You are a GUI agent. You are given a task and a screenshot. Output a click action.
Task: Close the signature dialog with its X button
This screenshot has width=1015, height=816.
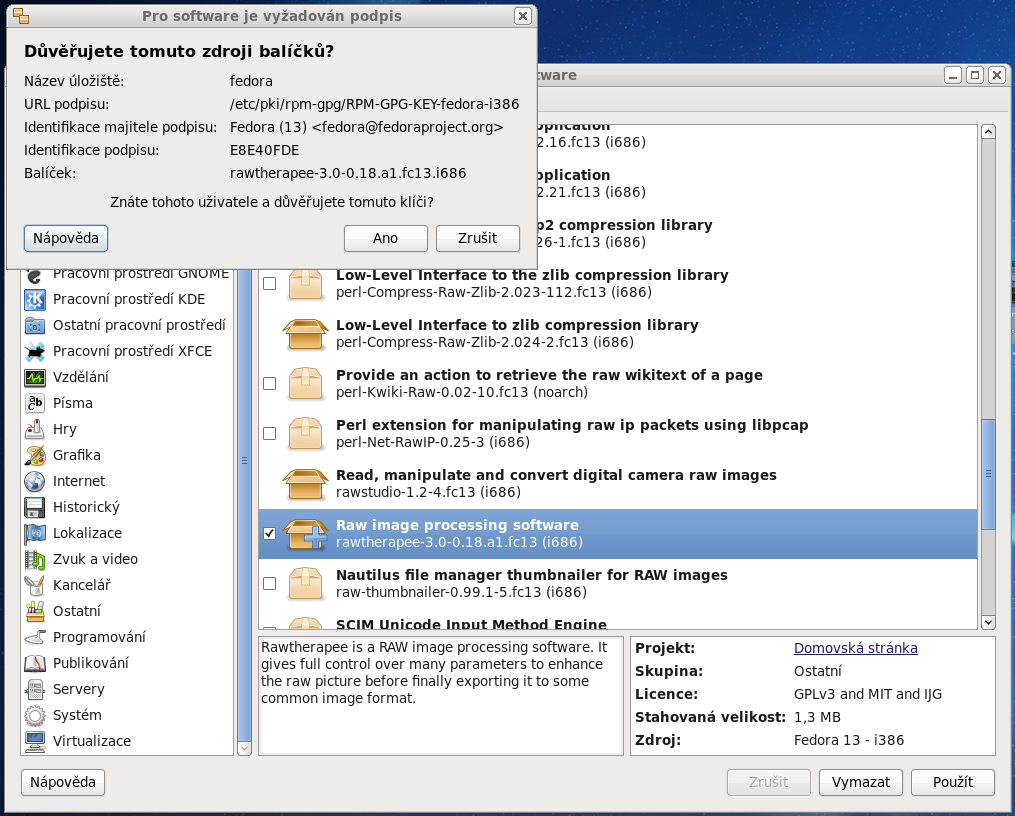[522, 16]
